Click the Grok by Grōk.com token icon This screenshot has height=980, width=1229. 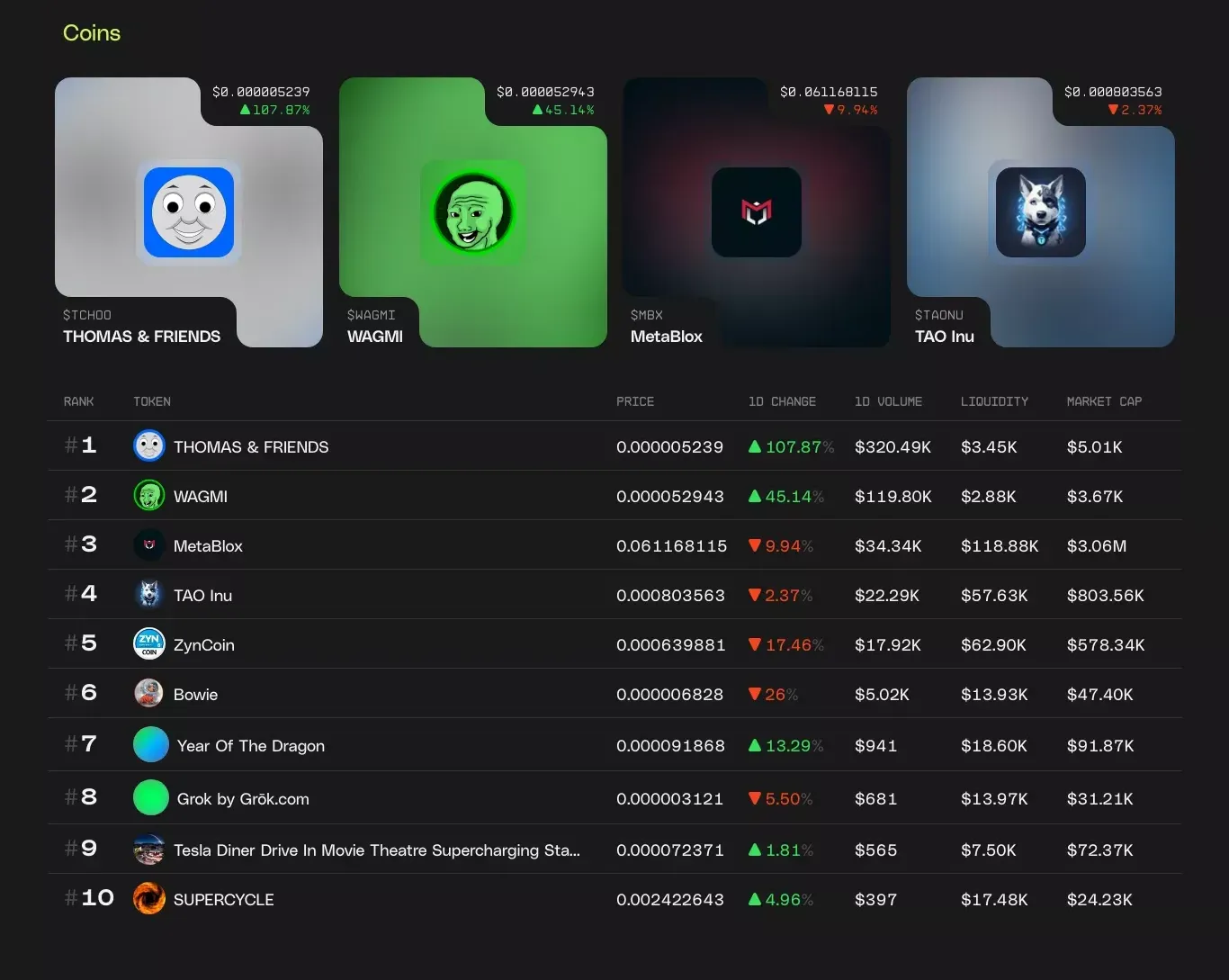[151, 797]
